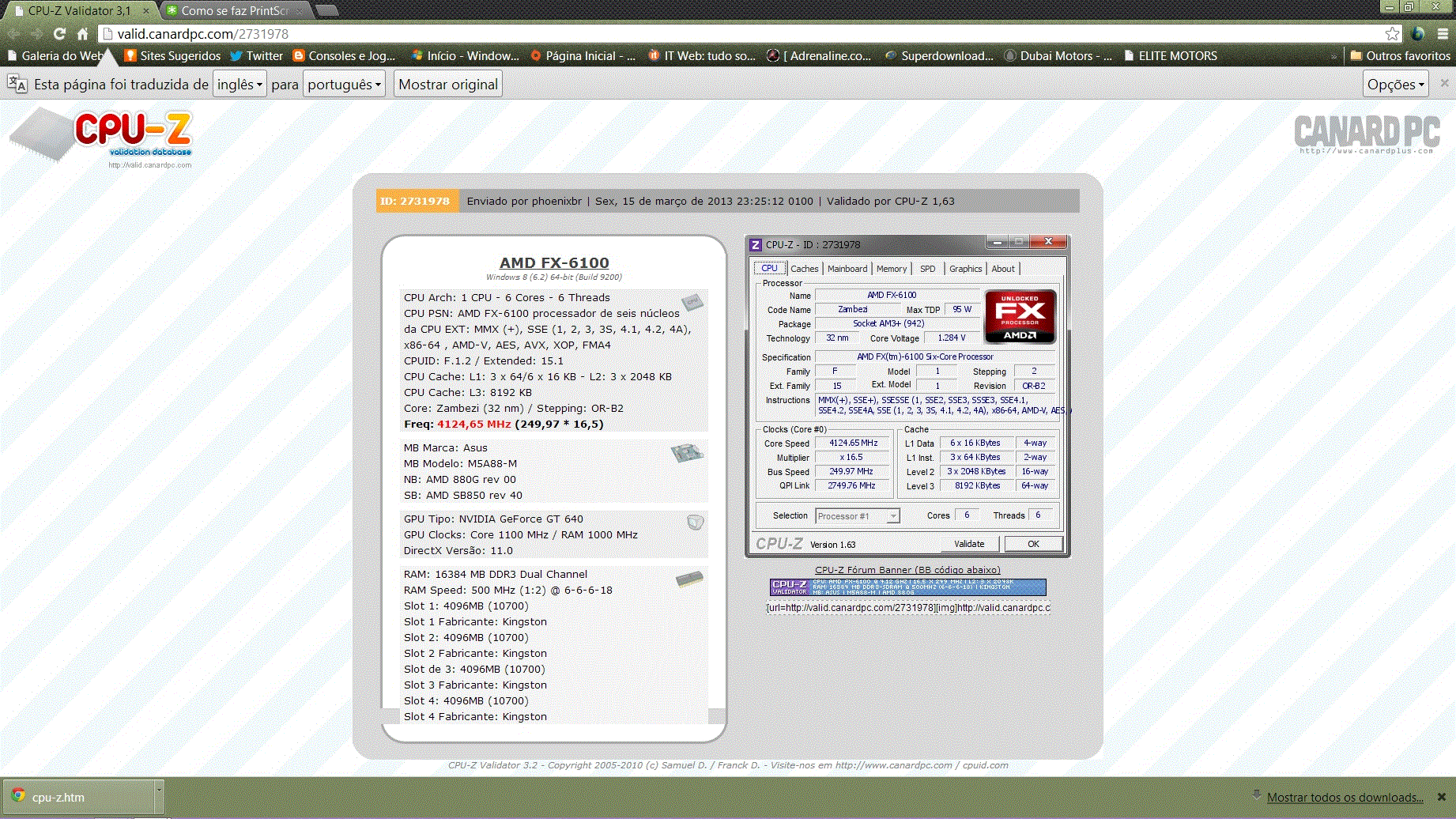
Task: Open the ELITE MOTORS bookmark
Action: pyautogui.click(x=1171, y=55)
